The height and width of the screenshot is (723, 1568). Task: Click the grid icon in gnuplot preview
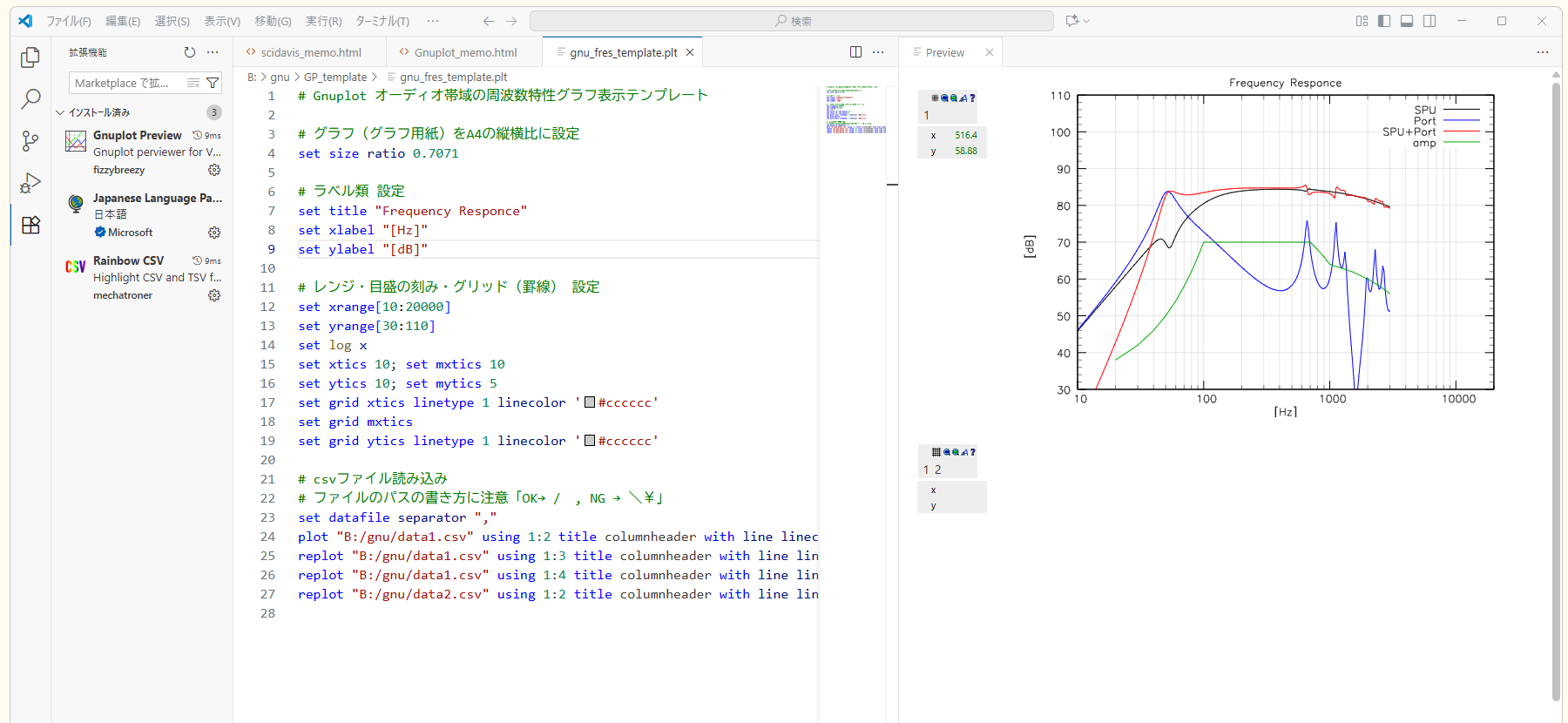tap(935, 98)
